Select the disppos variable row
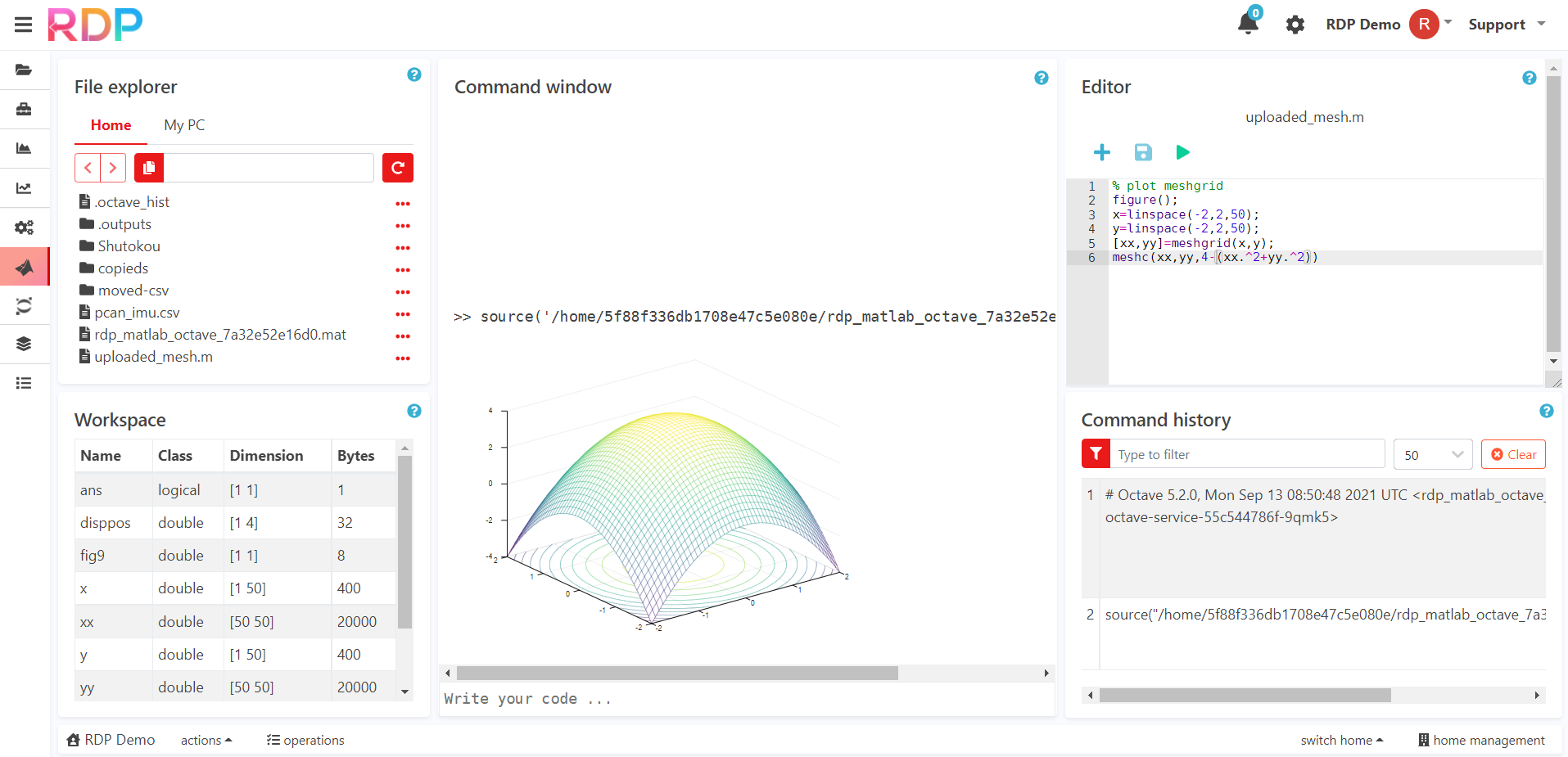 [x=236, y=523]
